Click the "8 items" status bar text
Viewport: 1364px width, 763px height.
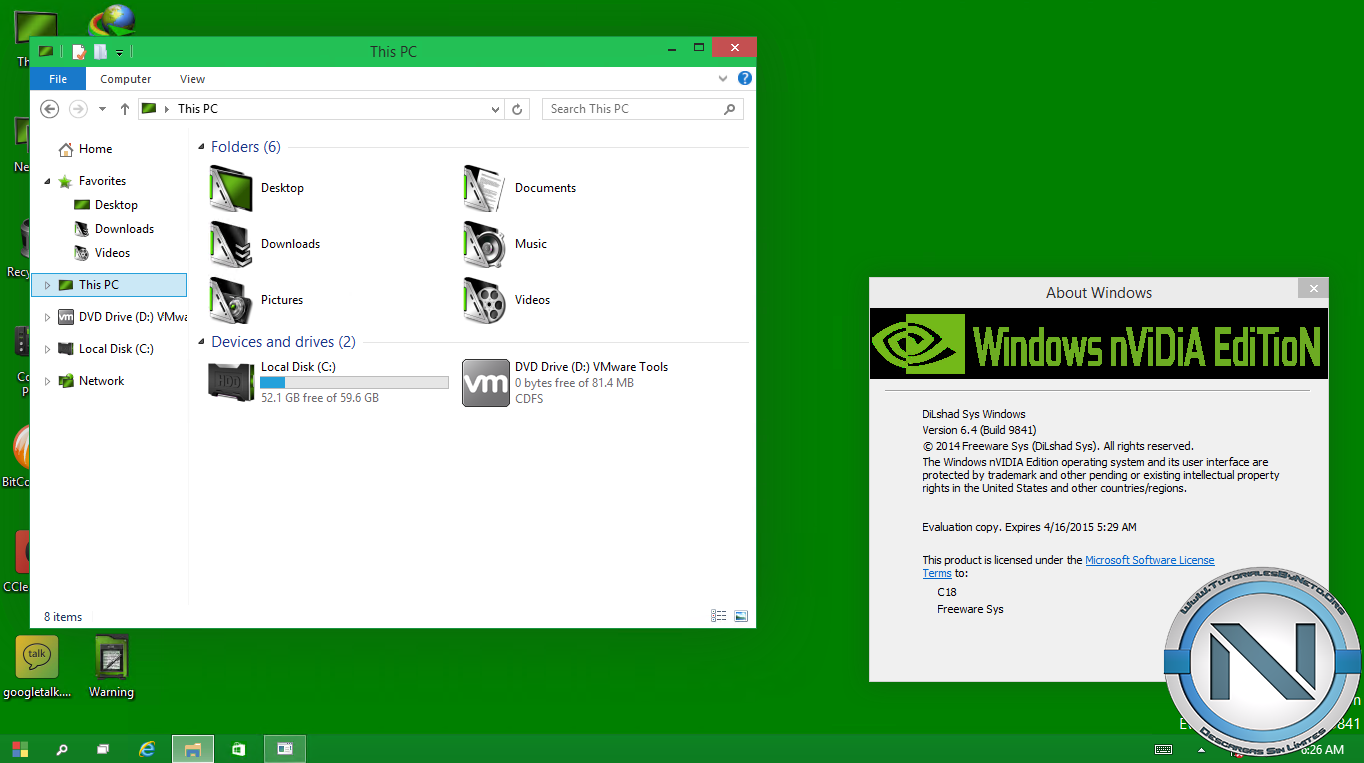tap(63, 617)
